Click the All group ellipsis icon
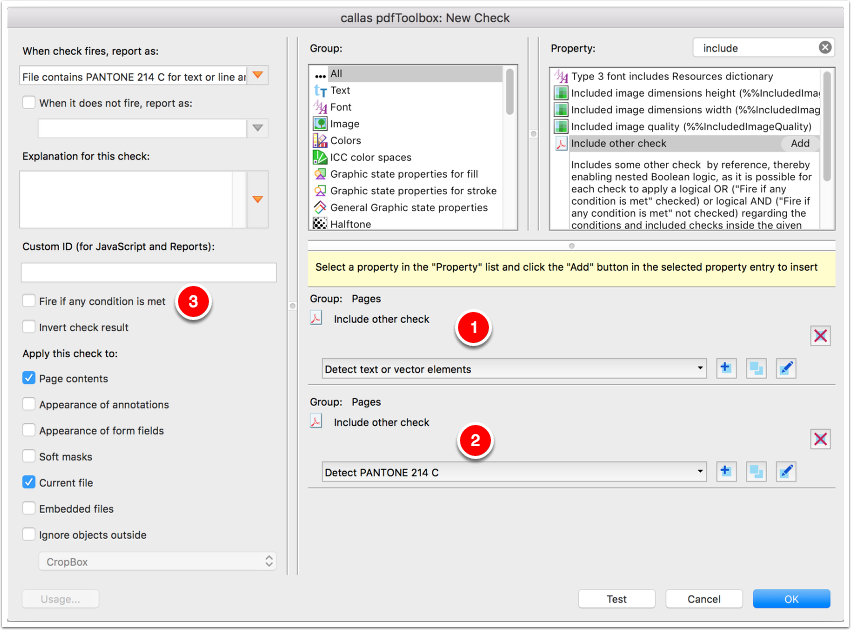The width and height of the screenshot is (851, 630). click(320, 74)
